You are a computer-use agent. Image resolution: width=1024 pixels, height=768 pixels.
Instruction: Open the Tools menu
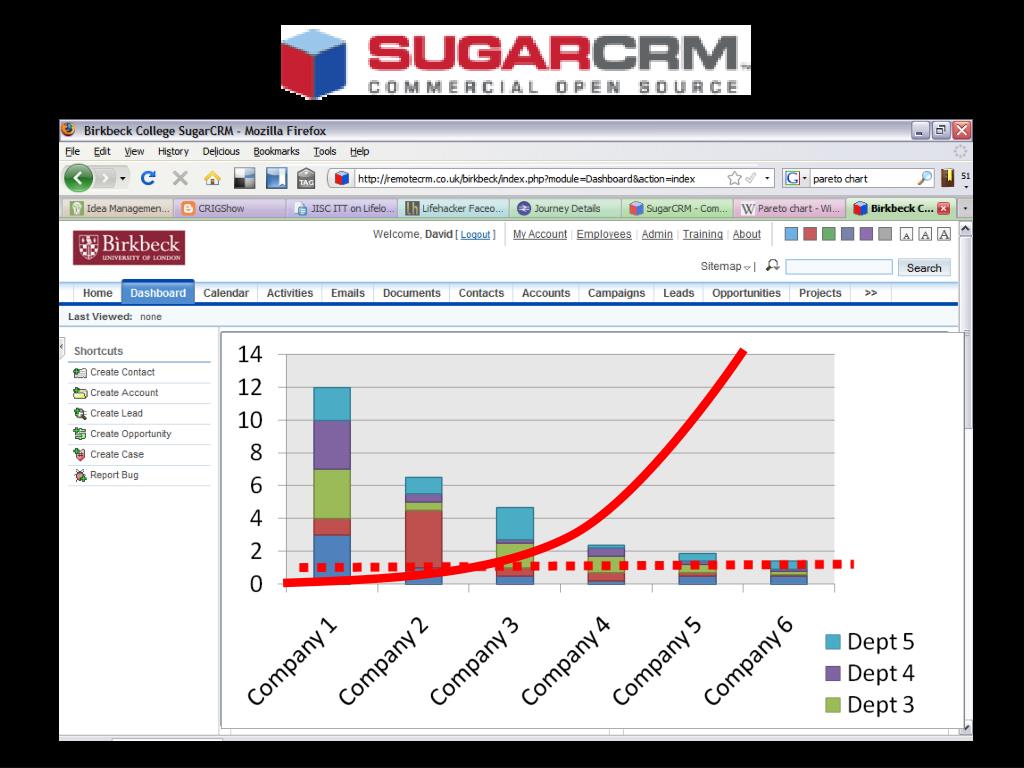pyautogui.click(x=325, y=152)
